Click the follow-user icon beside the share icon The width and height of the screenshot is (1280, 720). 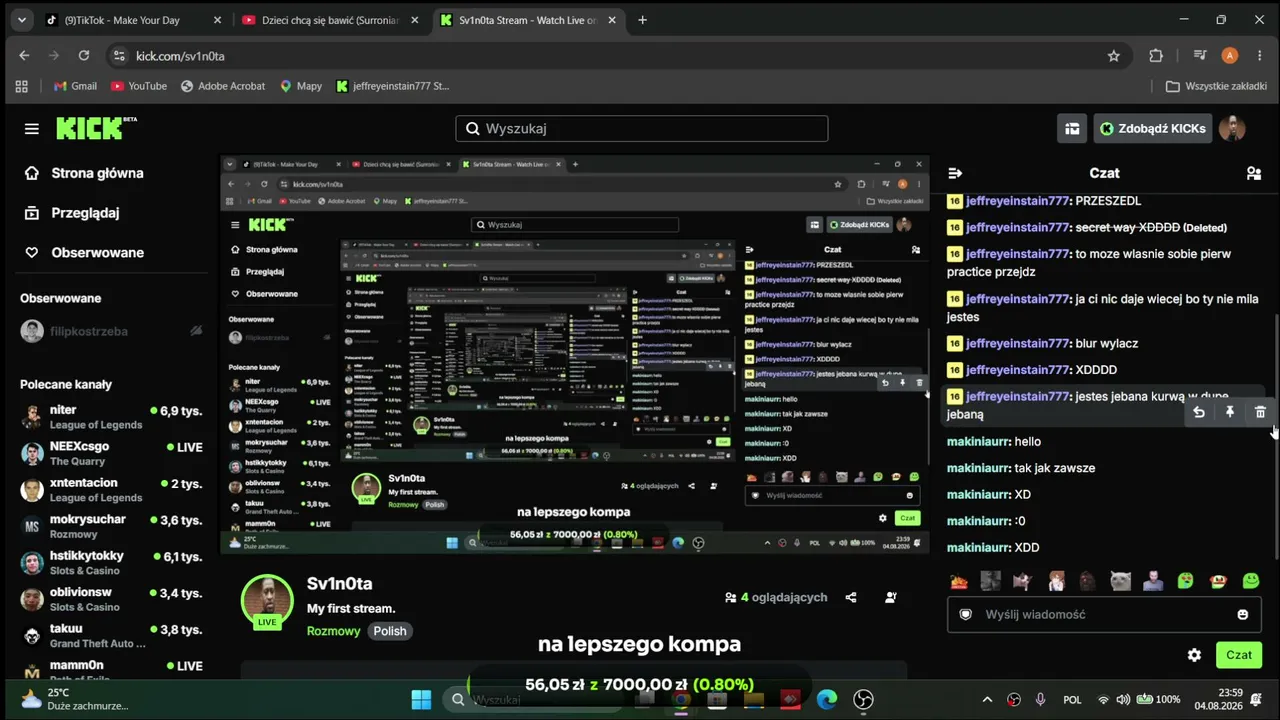click(891, 597)
